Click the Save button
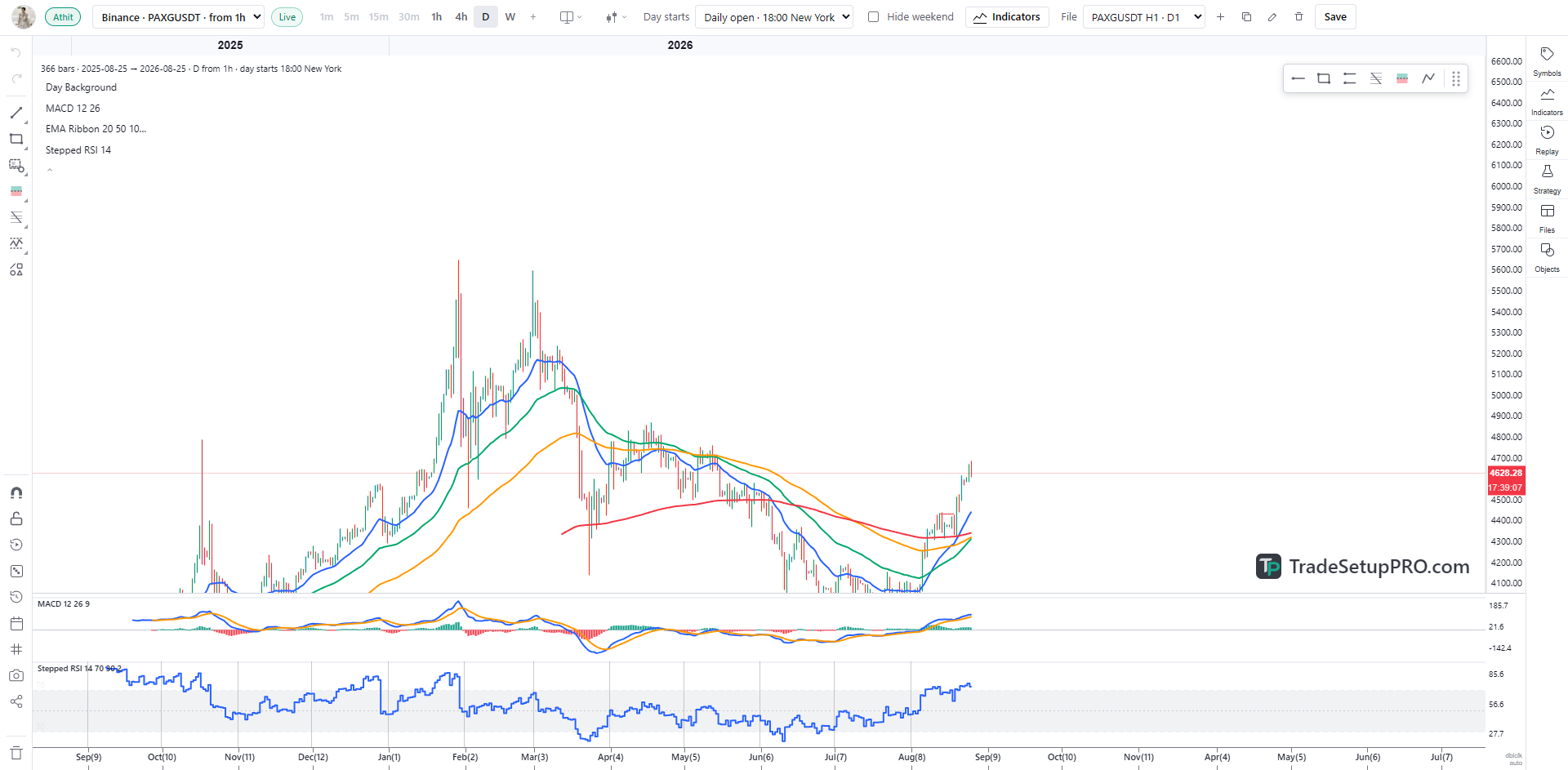Screen dimensions: 1568x770 (1335, 17)
